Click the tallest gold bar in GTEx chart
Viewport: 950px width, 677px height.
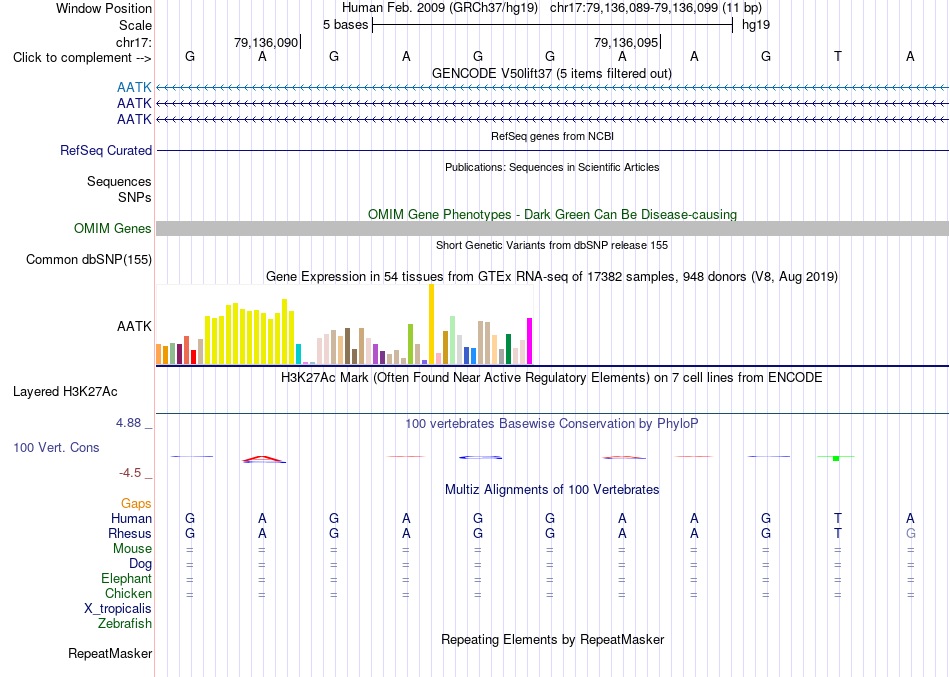[431, 324]
